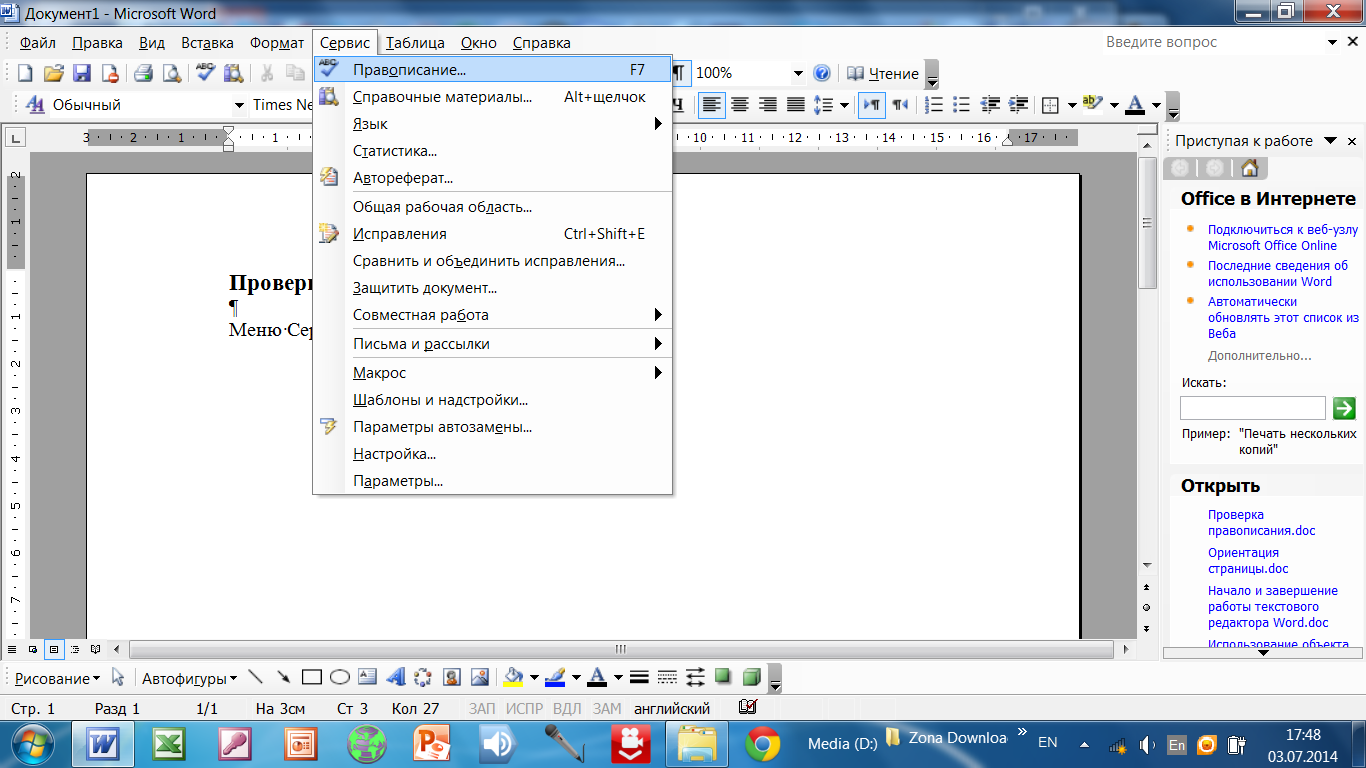Open Проверка правописания.doc from the list
The height and width of the screenshot is (768, 1366).
click(x=1262, y=523)
